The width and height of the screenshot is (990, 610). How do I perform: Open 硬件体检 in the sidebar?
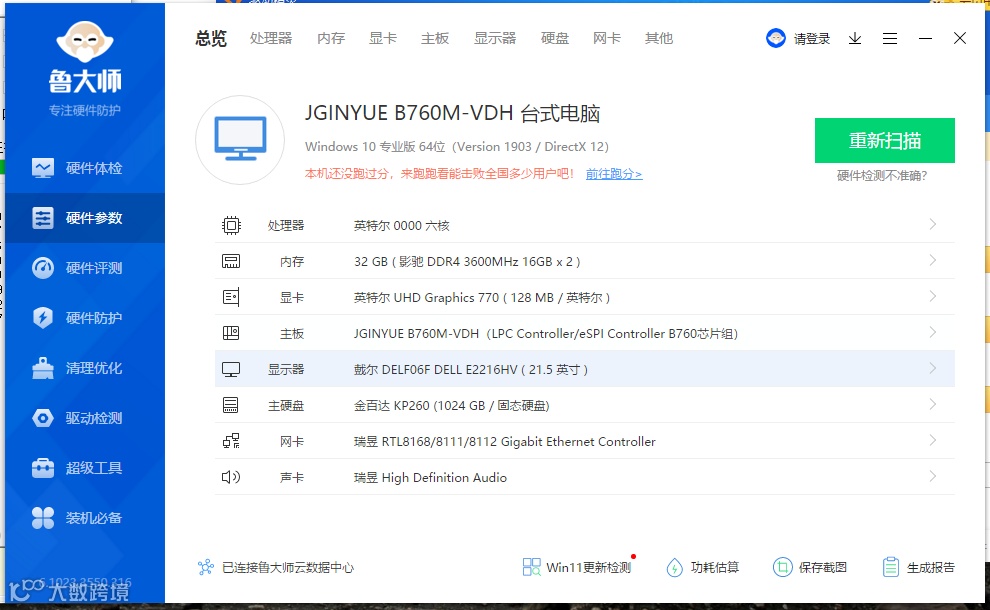85,168
